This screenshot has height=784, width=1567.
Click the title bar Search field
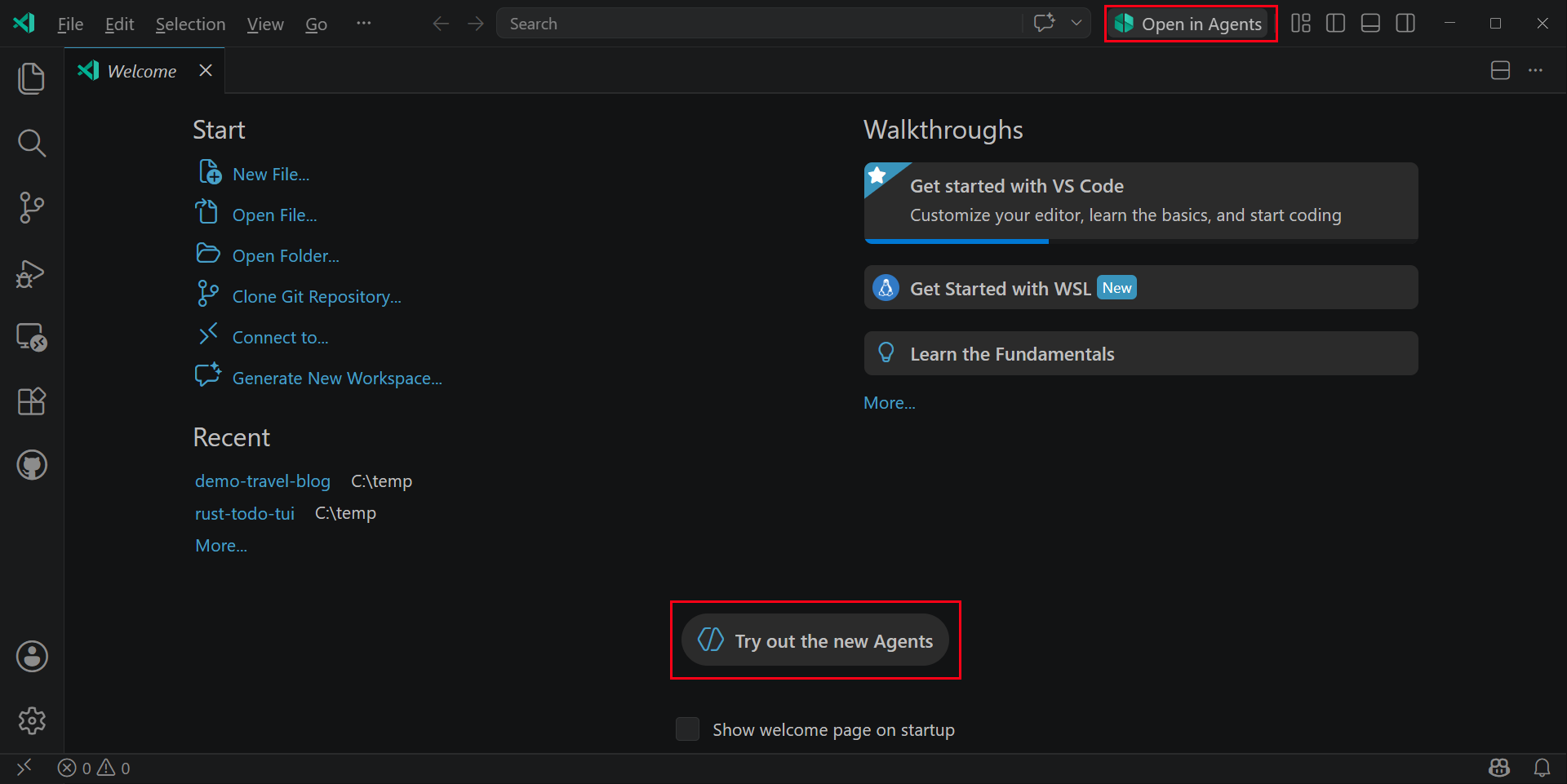pyautogui.click(x=759, y=24)
